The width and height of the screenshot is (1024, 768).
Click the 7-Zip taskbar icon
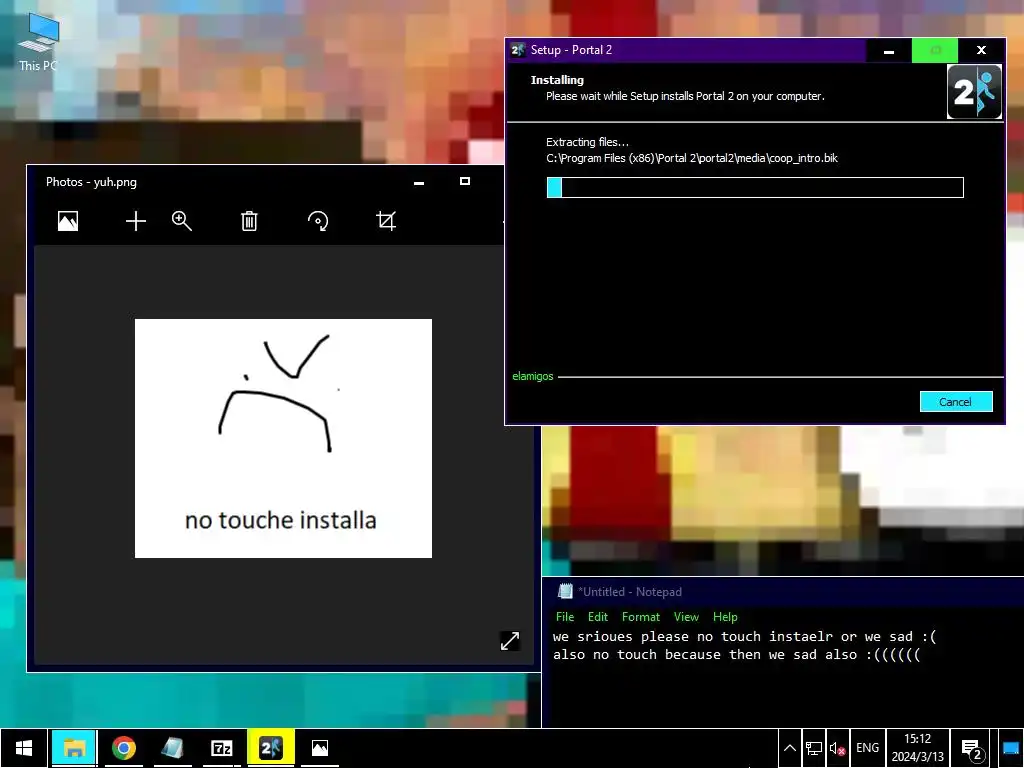221,748
